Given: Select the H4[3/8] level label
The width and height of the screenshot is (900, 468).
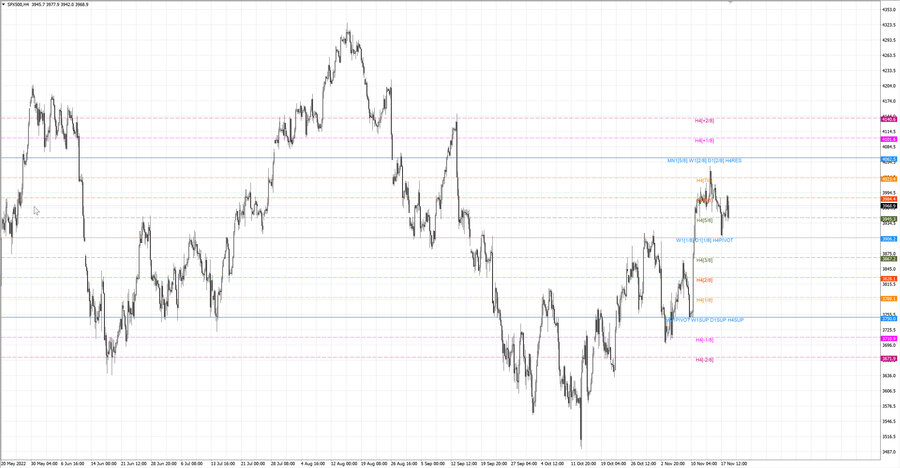Looking at the screenshot, I should pos(704,260).
